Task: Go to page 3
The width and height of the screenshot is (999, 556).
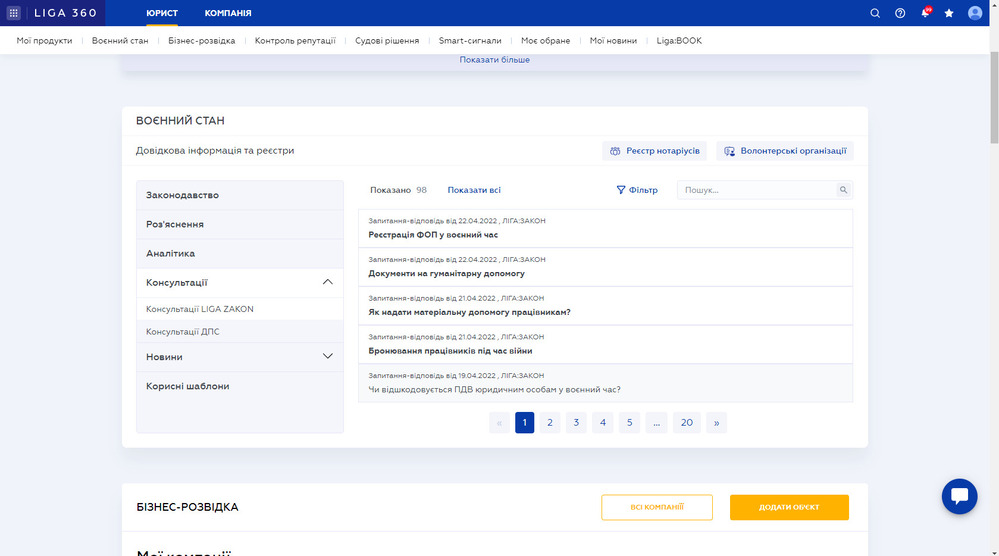Action: coord(576,423)
